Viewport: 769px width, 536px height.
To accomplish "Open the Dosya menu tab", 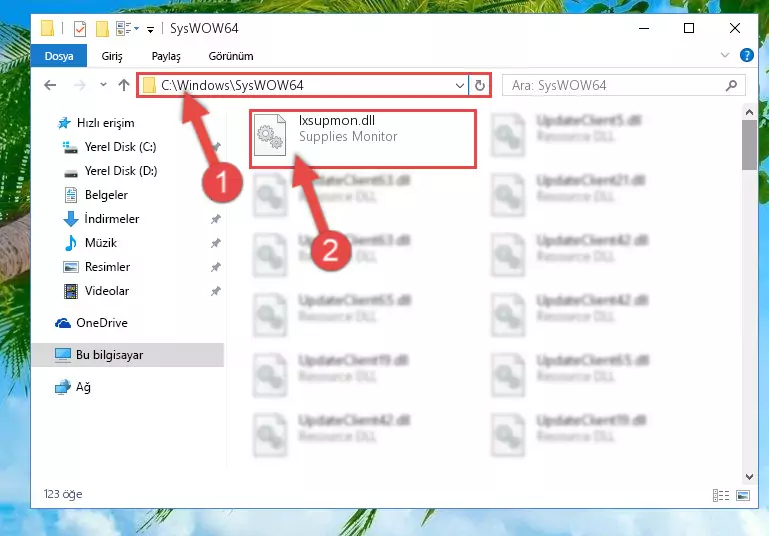I will 59,56.
